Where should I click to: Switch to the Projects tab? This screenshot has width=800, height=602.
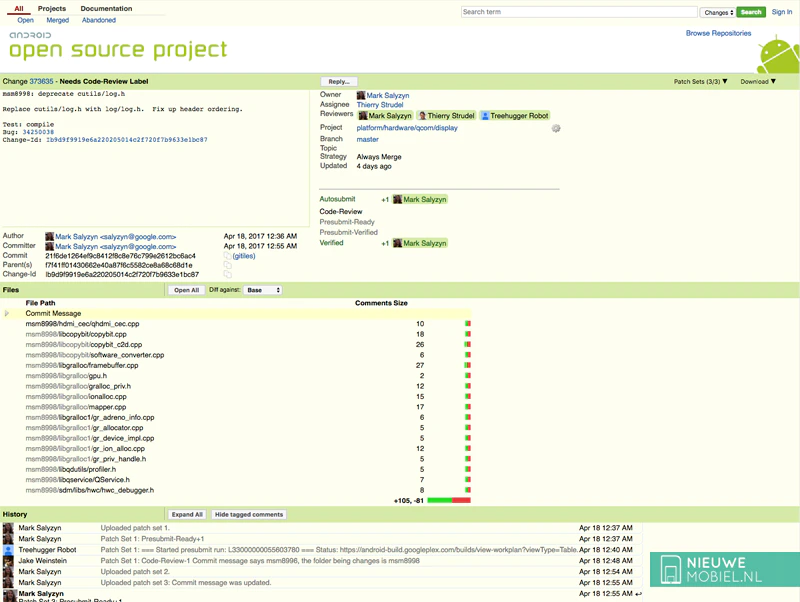tap(52, 8)
